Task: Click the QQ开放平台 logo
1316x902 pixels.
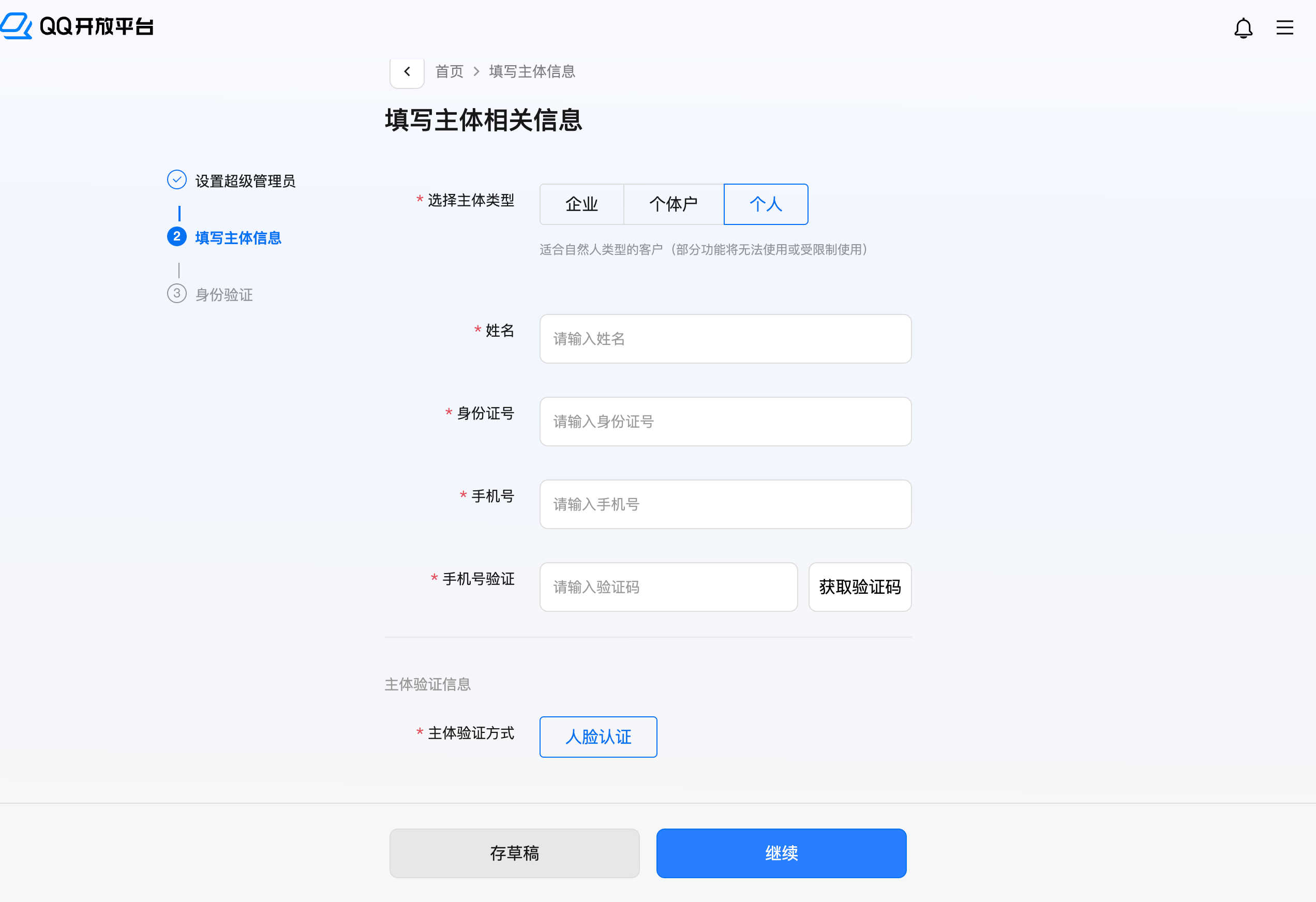Action: [x=78, y=25]
